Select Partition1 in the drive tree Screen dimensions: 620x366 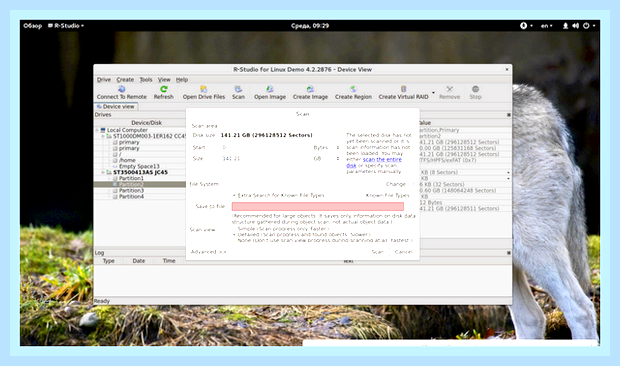(132, 178)
